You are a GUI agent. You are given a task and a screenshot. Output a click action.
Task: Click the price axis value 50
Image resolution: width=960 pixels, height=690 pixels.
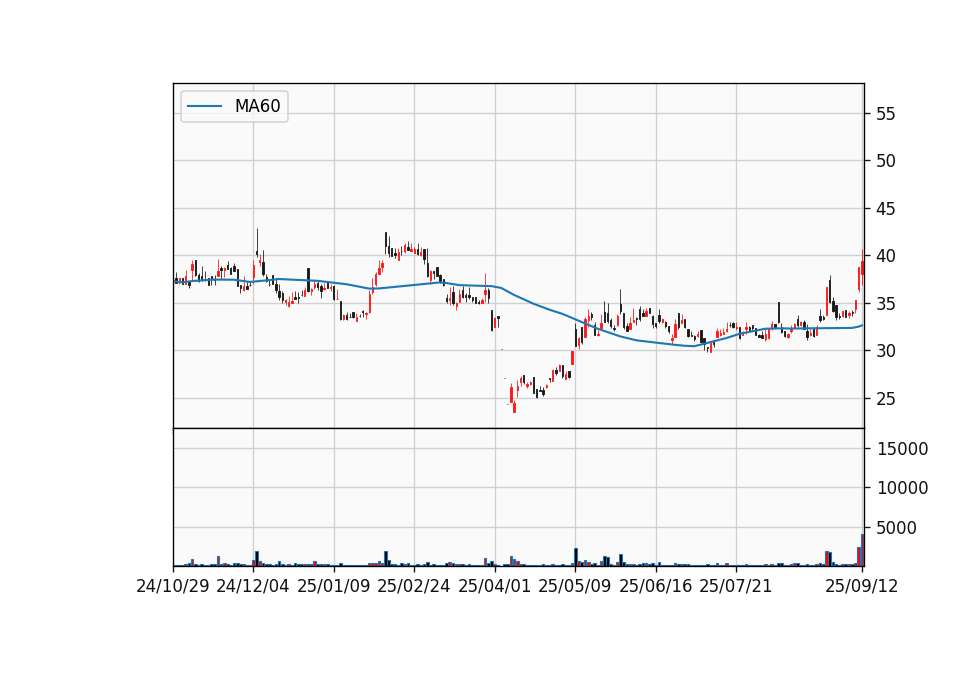886,161
